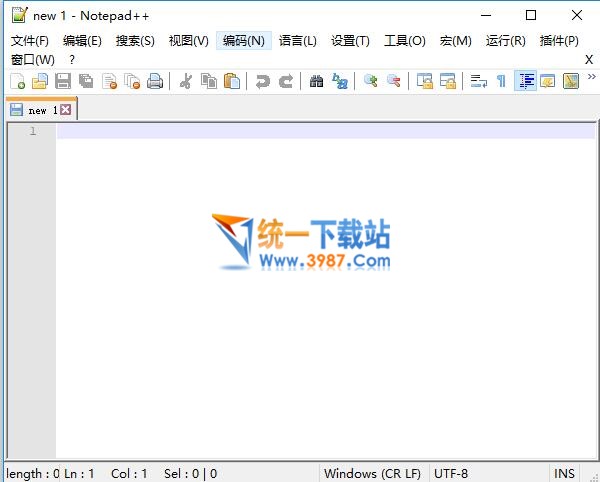Viewport: 600px width, 482px height.
Task: Click the New file toolbar icon
Action: (17, 82)
